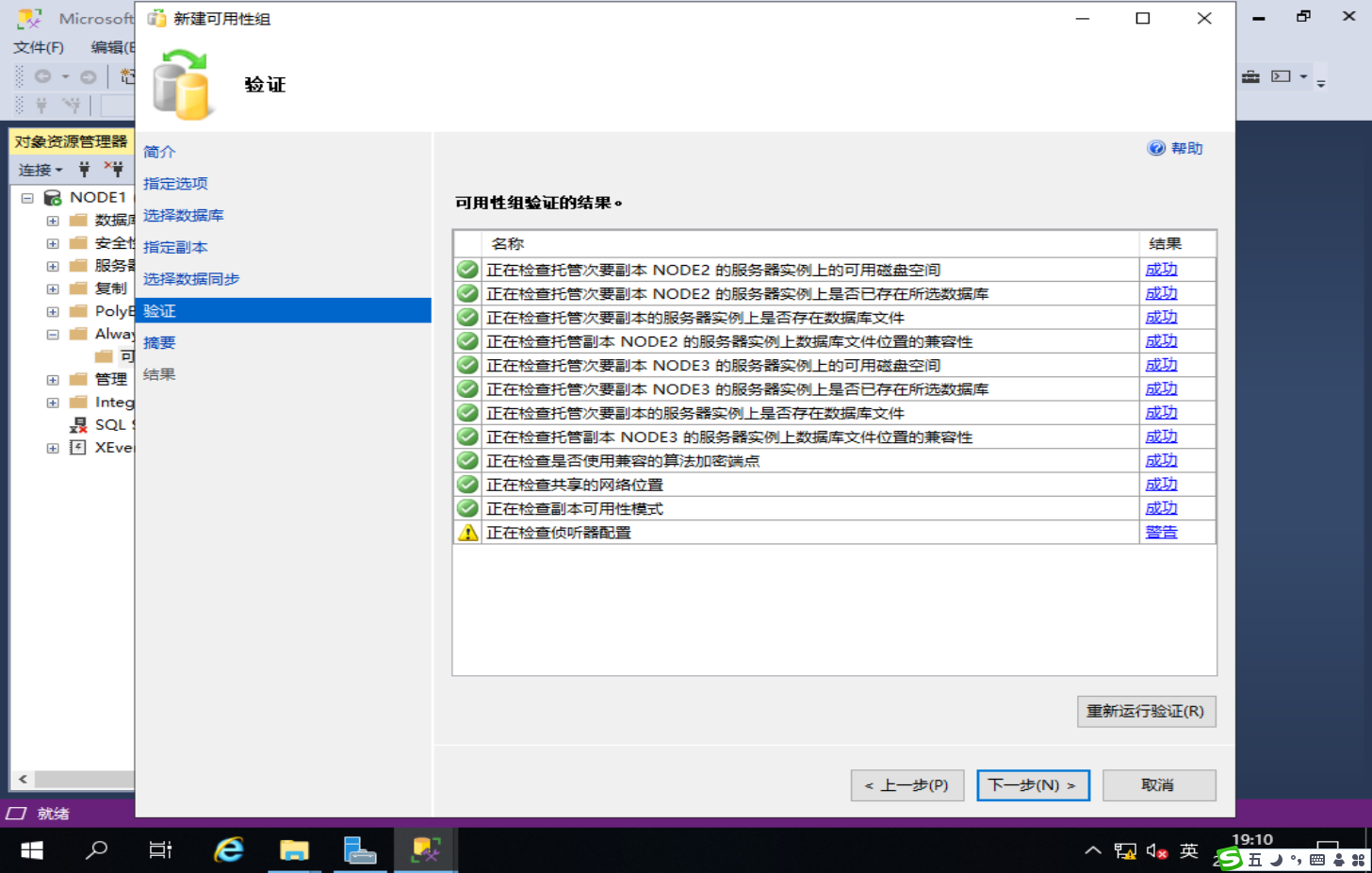The height and width of the screenshot is (873, 1372).
Task: Open the 成功 link for NODE2 可用磁盘空间
Action: coord(1161,270)
